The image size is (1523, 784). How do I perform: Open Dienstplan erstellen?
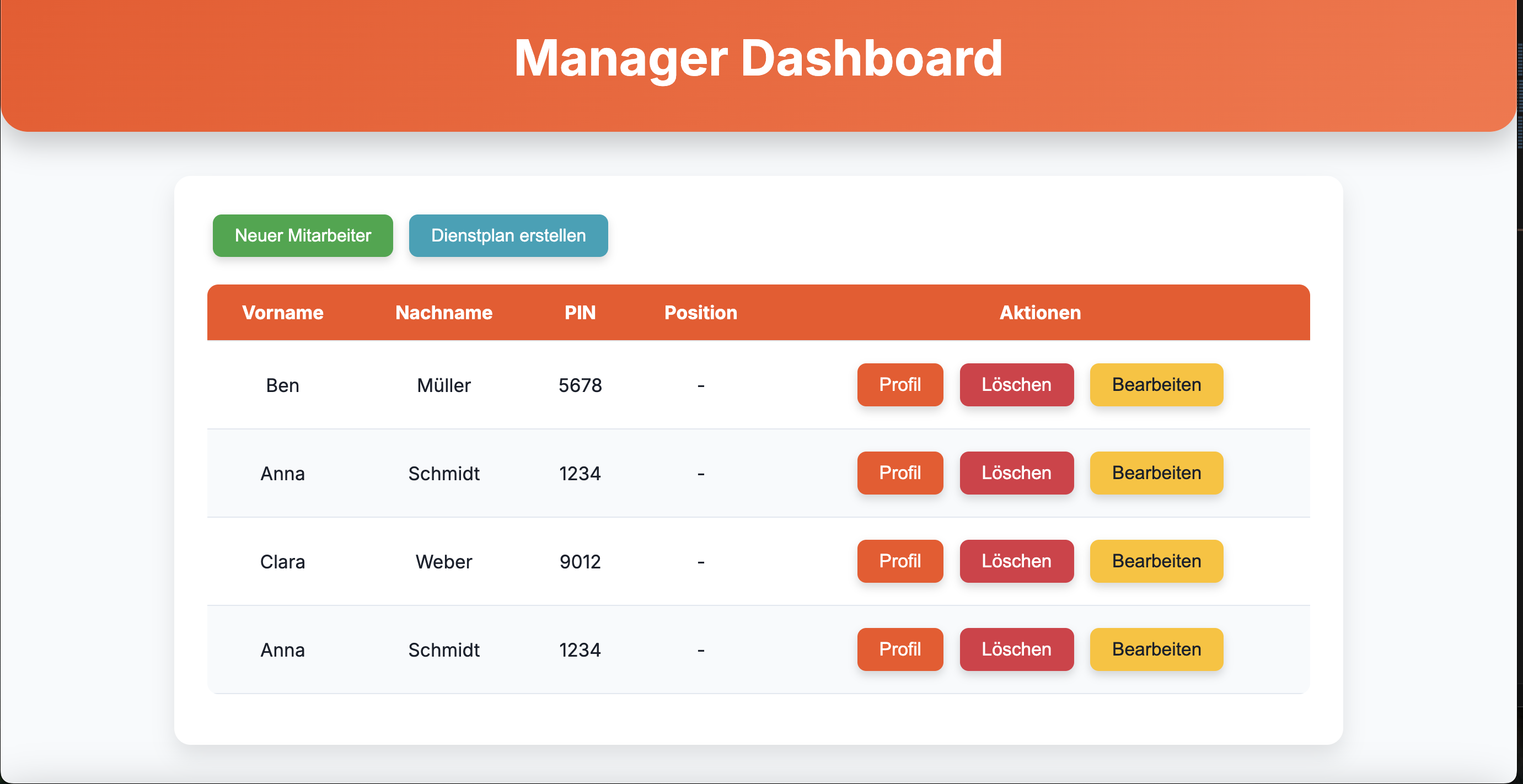click(x=508, y=235)
